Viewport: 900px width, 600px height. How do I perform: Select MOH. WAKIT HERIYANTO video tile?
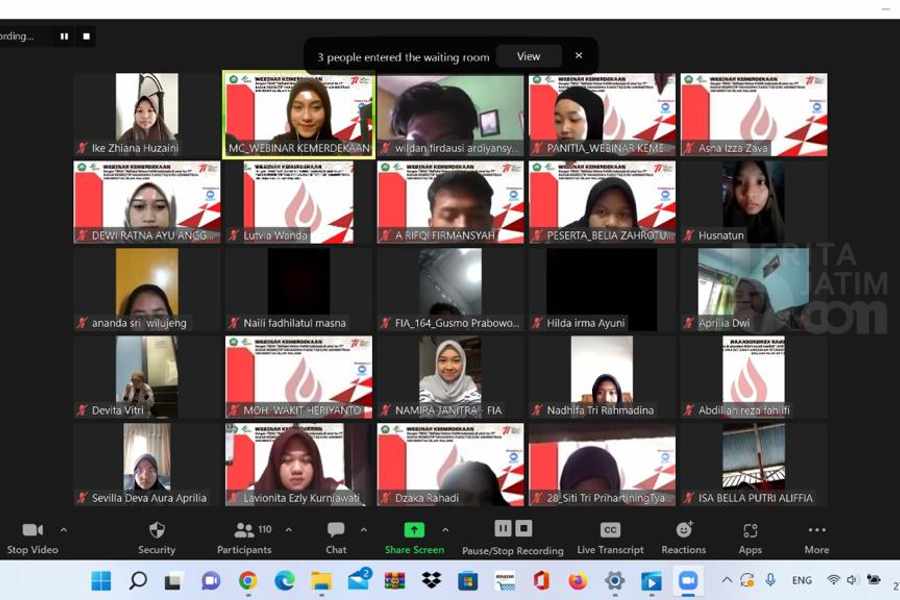pos(298,377)
